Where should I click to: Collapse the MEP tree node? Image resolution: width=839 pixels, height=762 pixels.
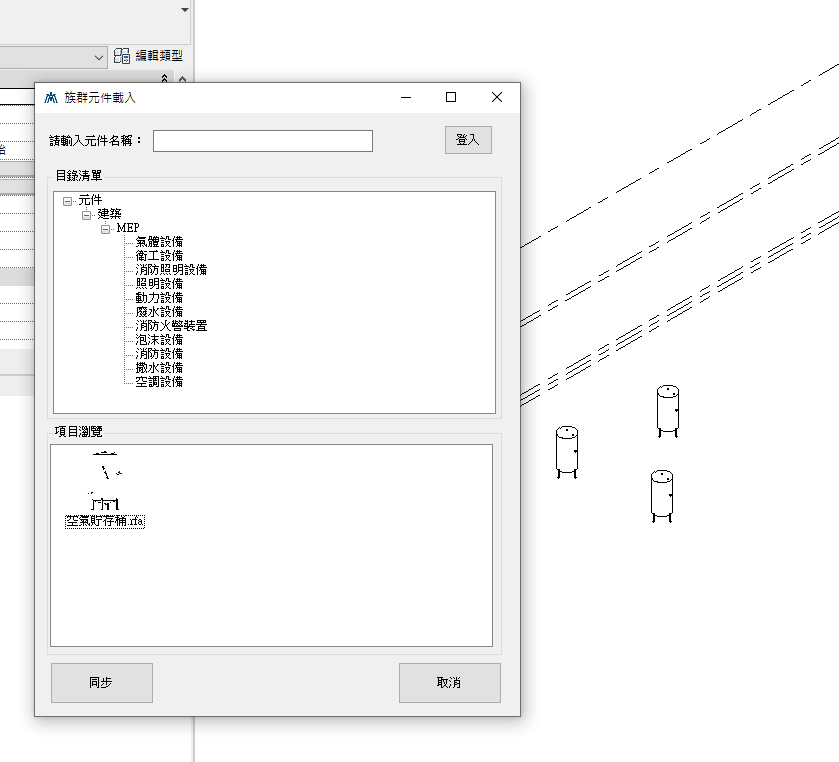(x=106, y=228)
